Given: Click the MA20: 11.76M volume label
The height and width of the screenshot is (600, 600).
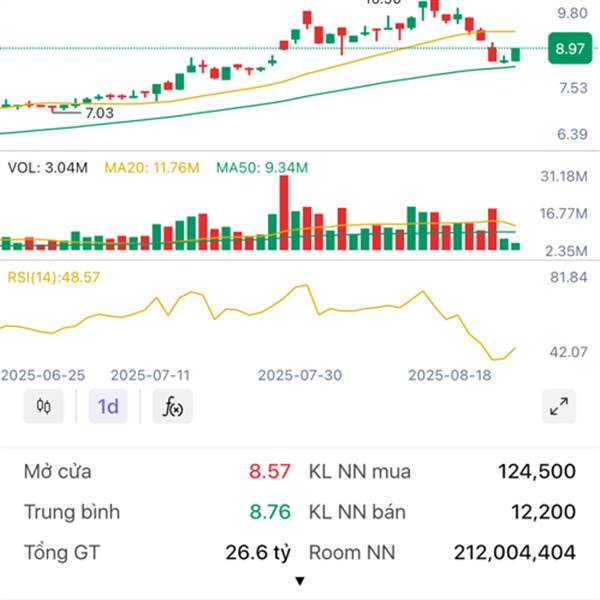Looking at the screenshot, I should (x=152, y=168).
